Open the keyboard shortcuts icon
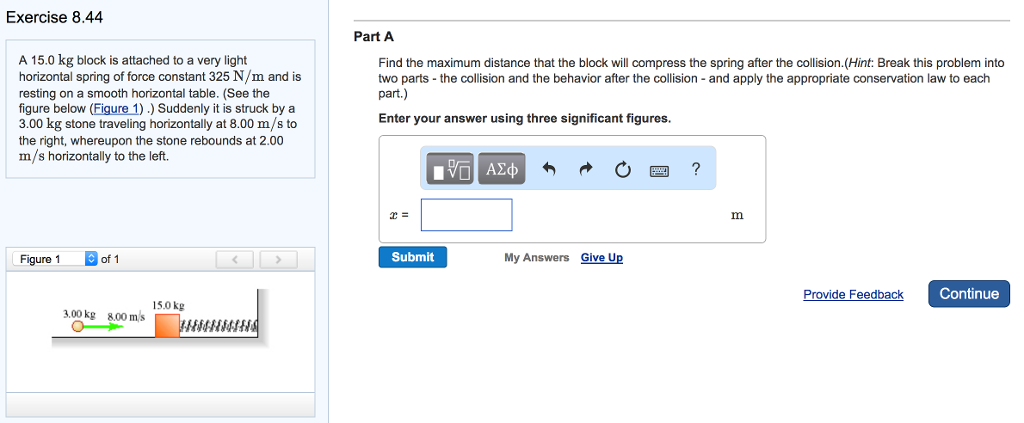Viewport: 1024px width, 423px height. click(x=660, y=170)
